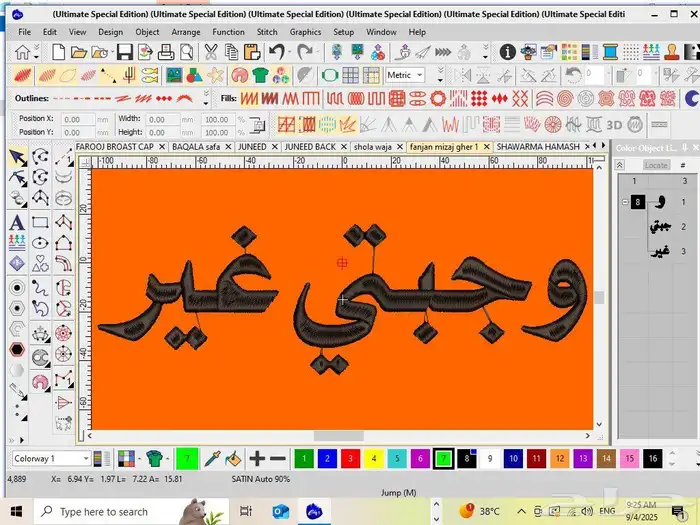Create a new design file
This screenshot has width=700, height=525.
click(x=58, y=52)
